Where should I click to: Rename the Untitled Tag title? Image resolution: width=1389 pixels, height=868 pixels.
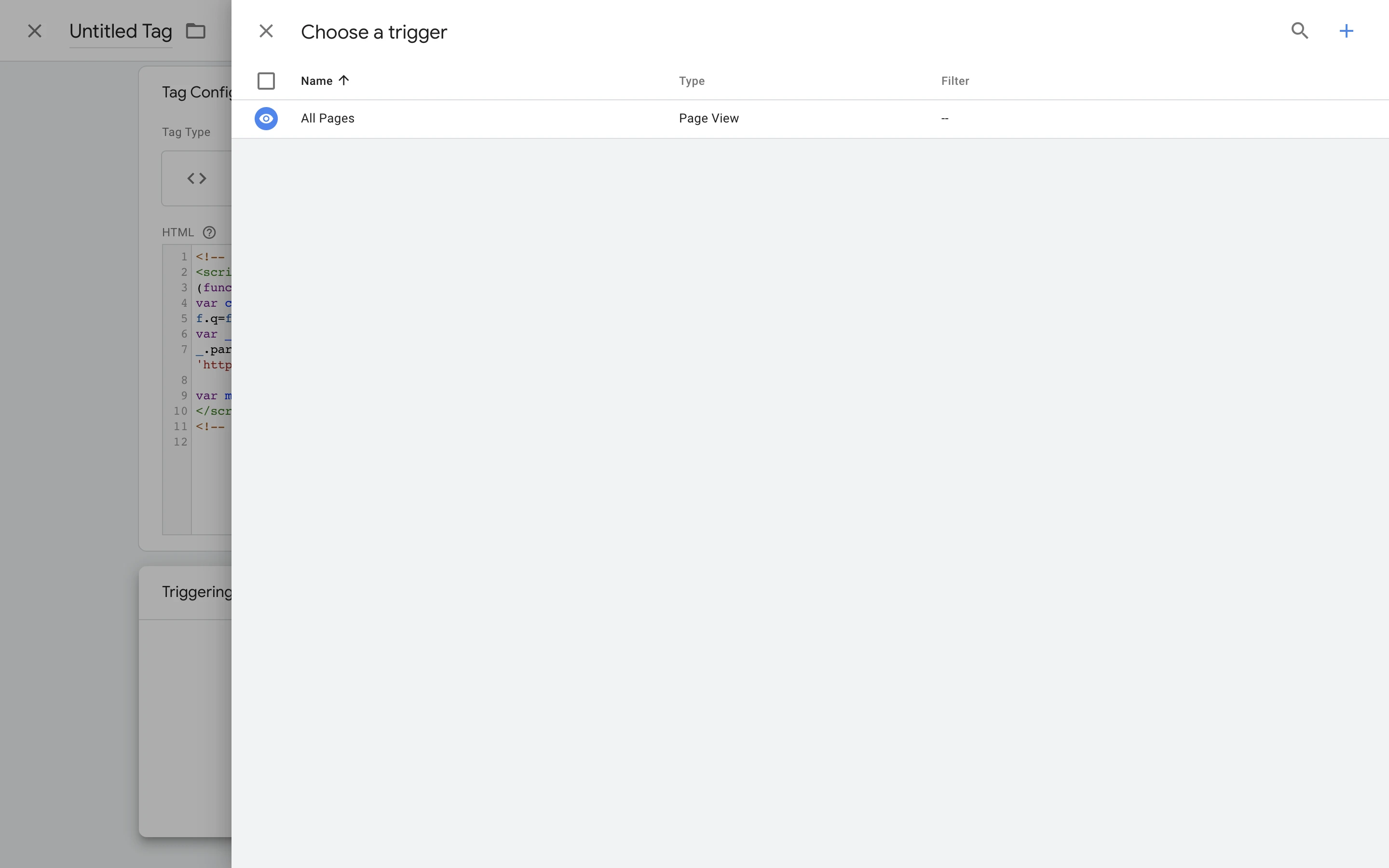tap(121, 31)
